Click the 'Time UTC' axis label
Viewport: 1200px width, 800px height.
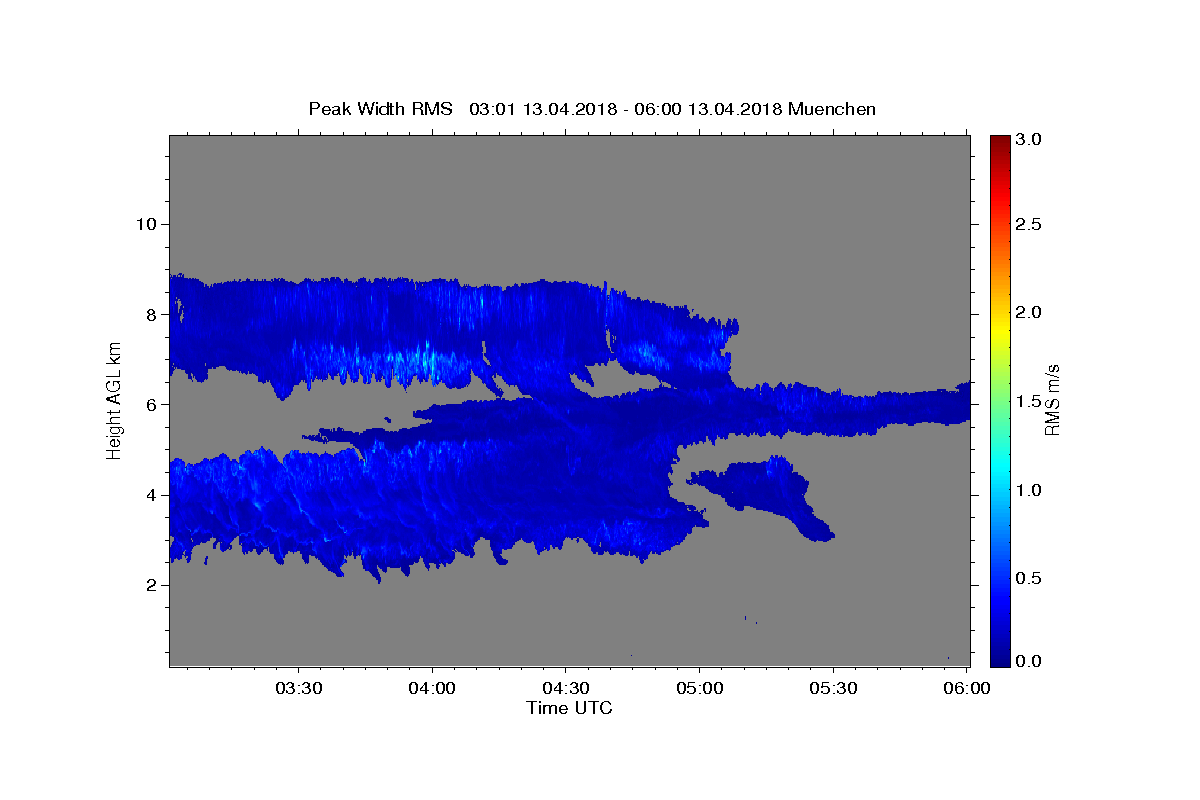click(569, 708)
